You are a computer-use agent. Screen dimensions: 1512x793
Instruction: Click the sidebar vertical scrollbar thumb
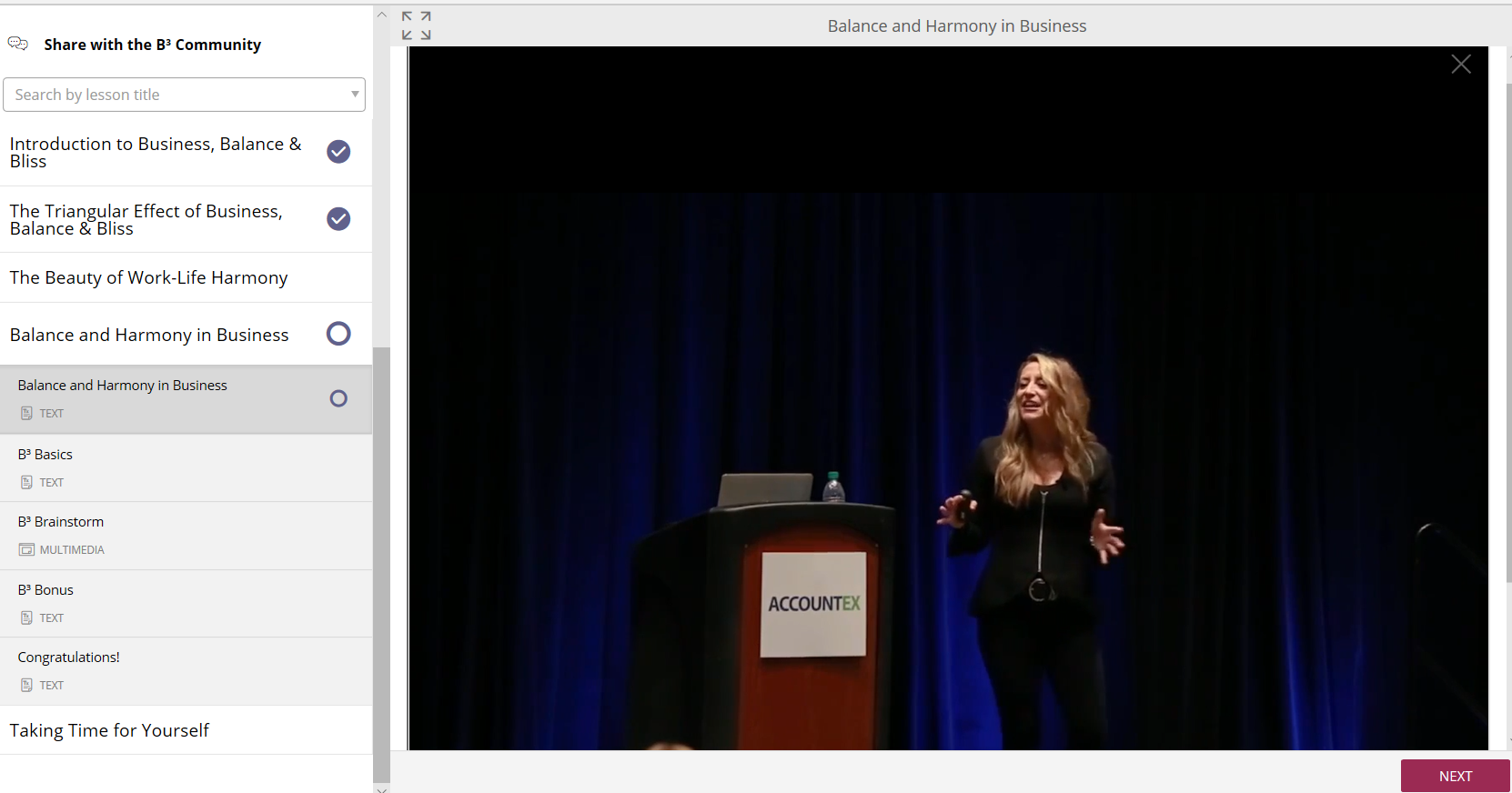click(x=381, y=564)
